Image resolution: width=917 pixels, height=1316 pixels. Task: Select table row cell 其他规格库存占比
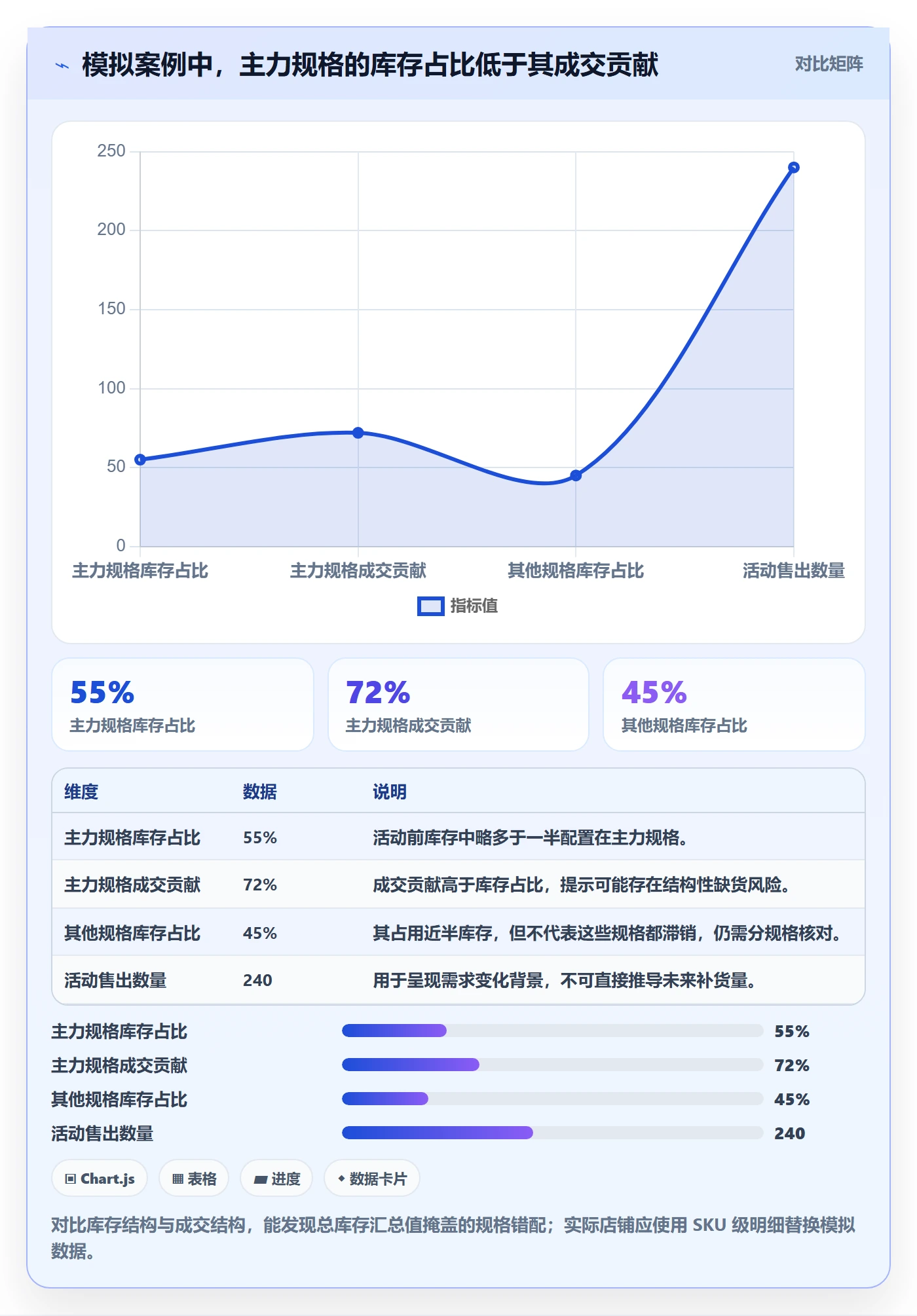point(132,933)
